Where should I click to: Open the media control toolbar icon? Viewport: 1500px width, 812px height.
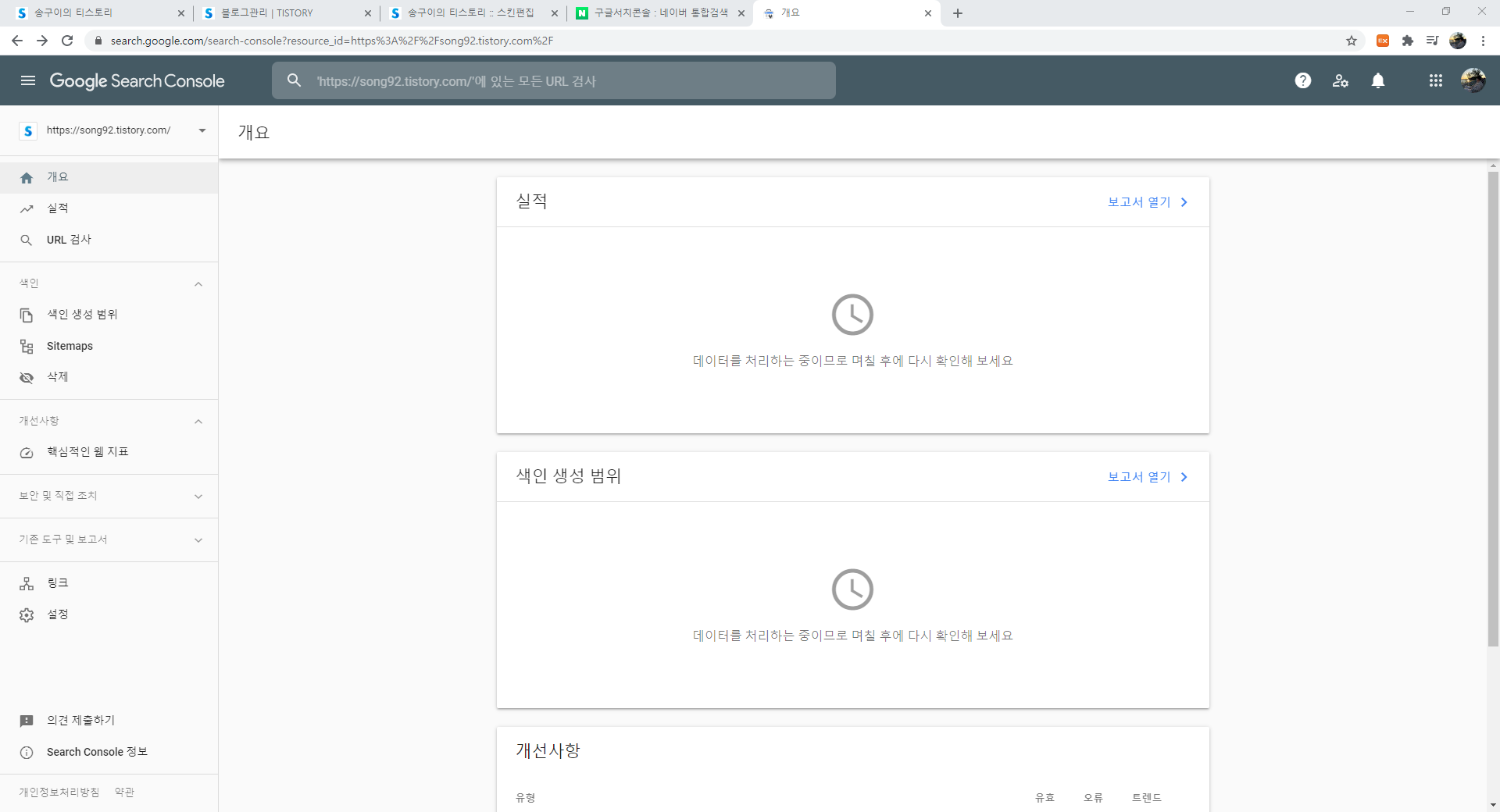[1432, 41]
